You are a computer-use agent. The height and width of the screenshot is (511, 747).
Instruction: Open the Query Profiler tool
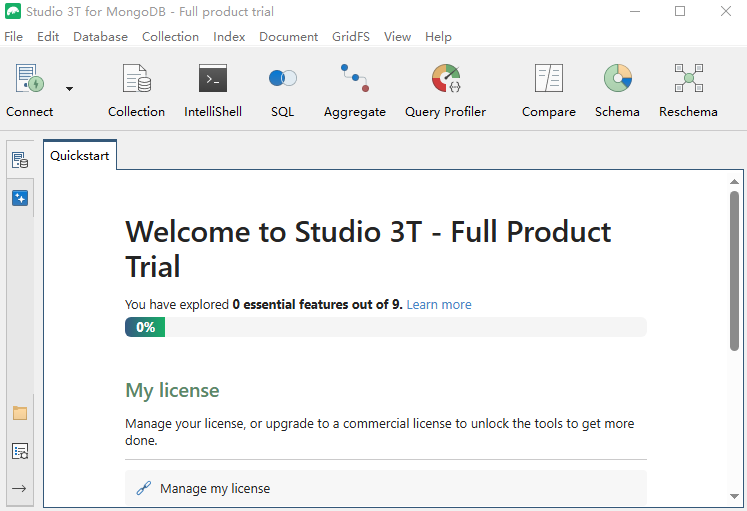(x=445, y=90)
